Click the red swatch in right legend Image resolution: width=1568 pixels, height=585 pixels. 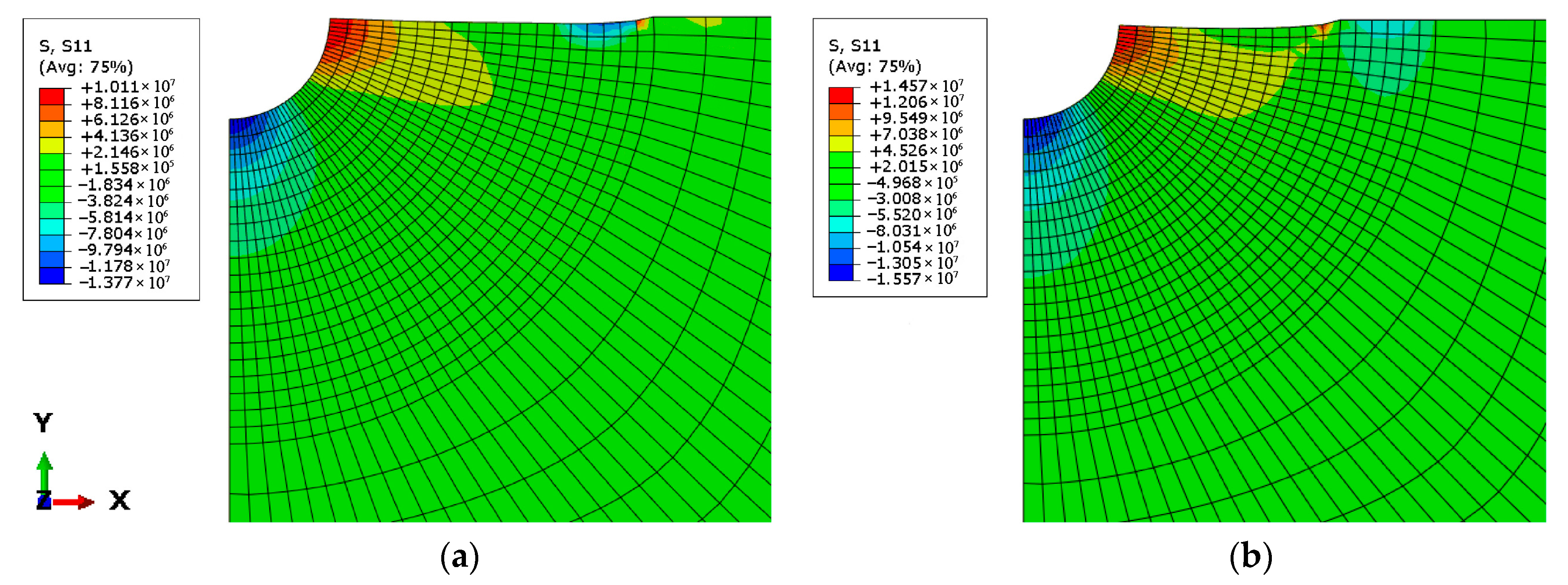841,95
